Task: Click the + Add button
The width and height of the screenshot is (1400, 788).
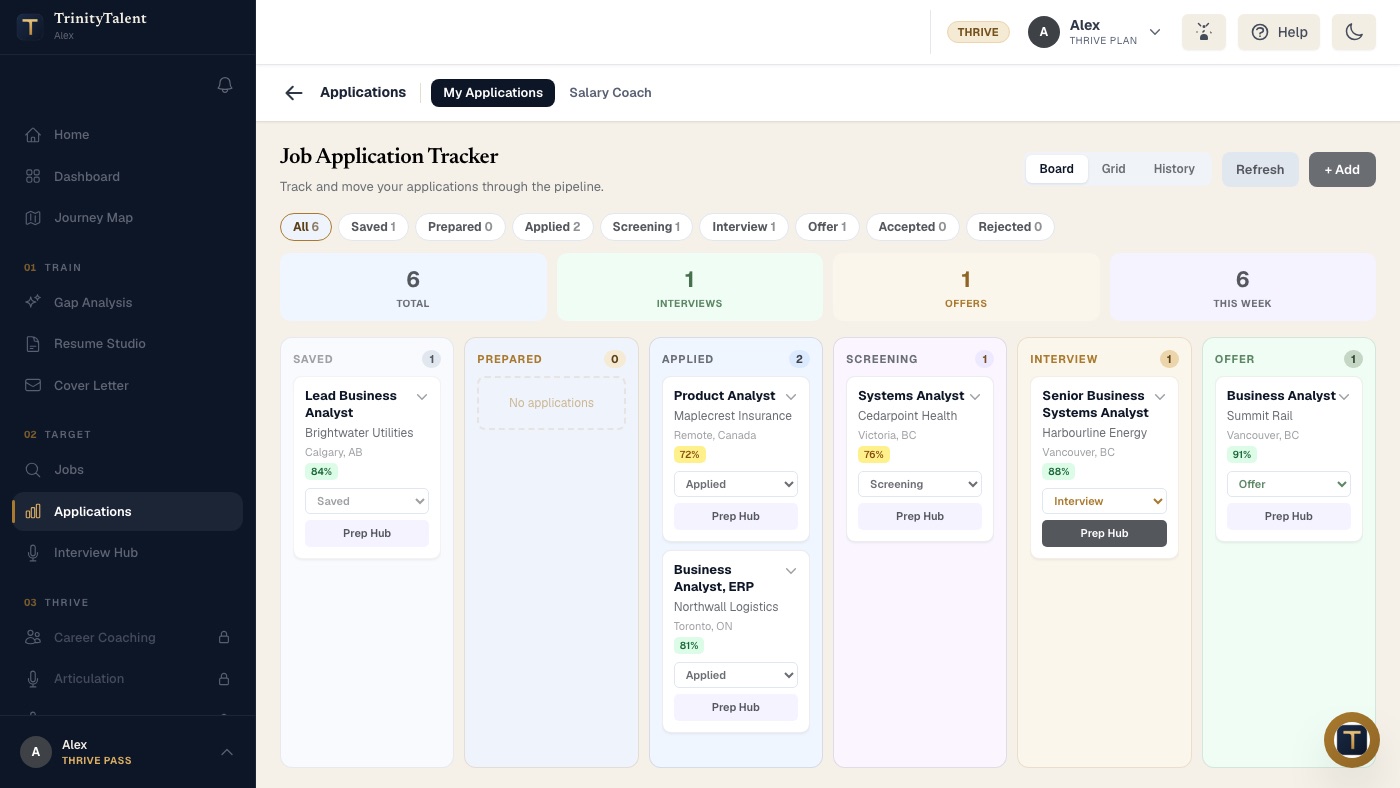Action: point(1342,169)
